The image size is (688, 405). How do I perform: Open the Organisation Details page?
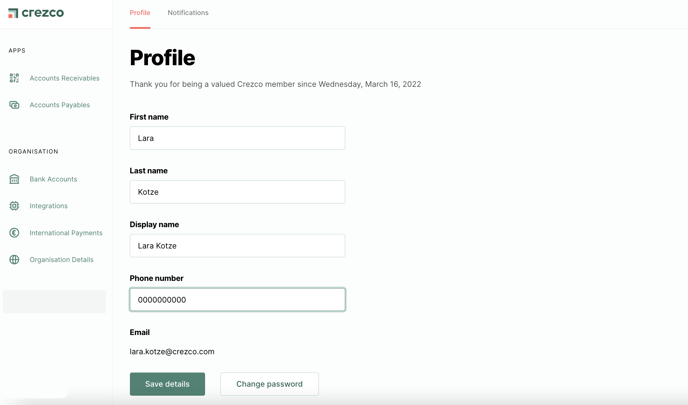61,259
